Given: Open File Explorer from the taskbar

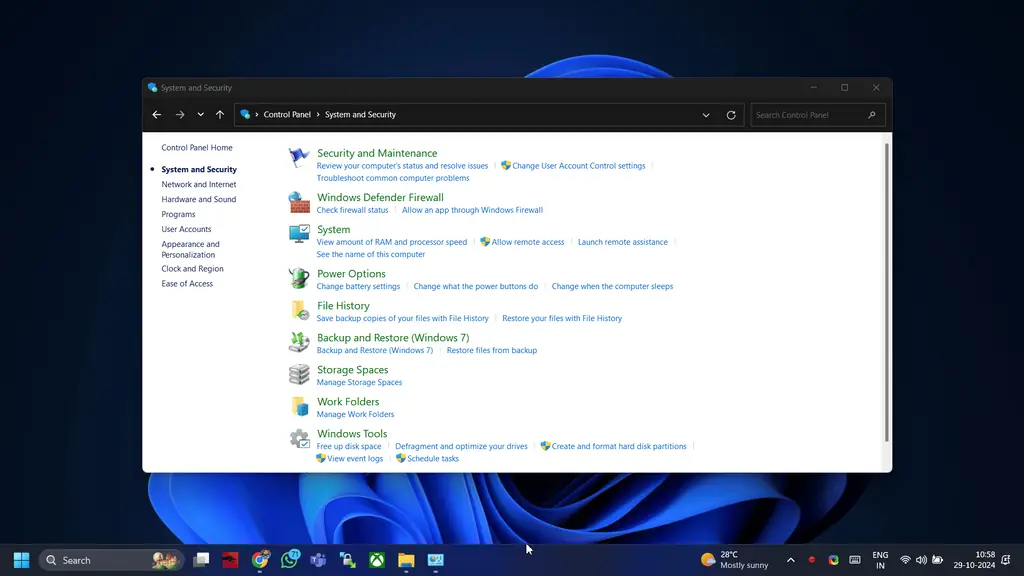Looking at the screenshot, I should [406, 560].
